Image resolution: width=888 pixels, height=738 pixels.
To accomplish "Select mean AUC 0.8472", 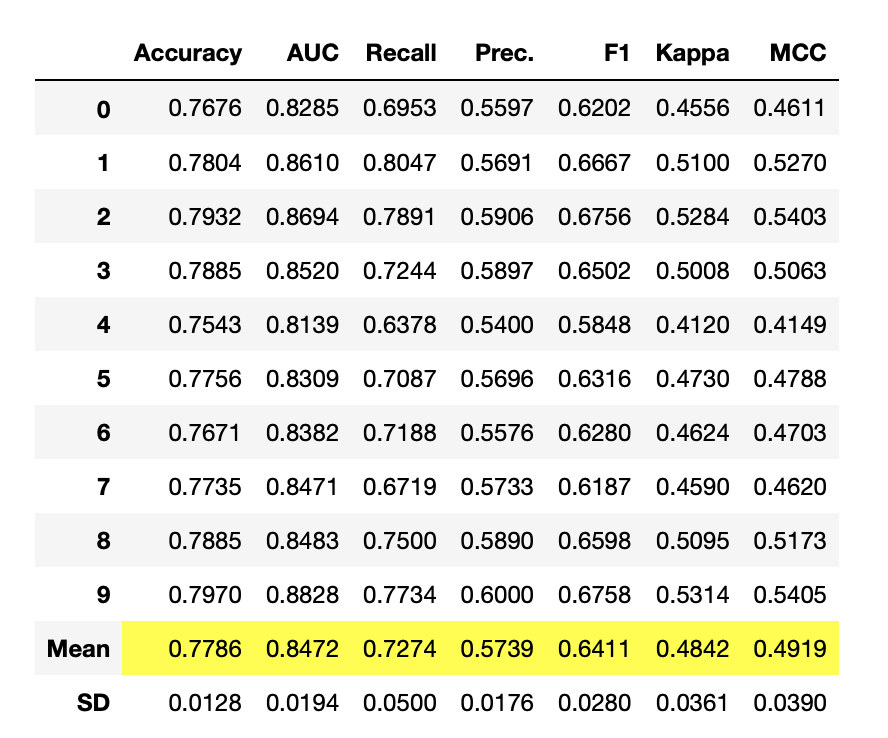I will (x=302, y=649).
